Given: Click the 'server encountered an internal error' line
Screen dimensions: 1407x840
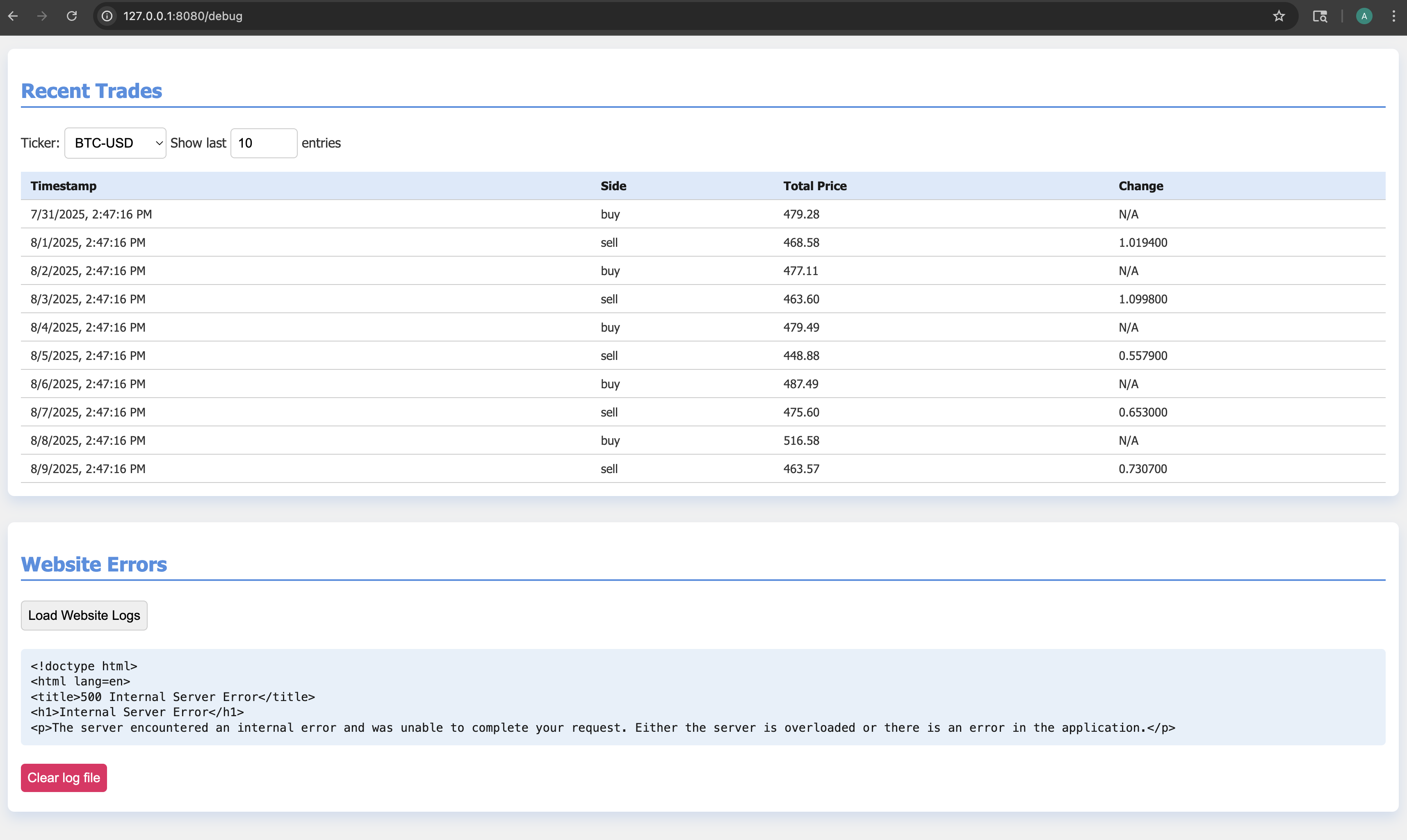Looking at the screenshot, I should 602,727.
